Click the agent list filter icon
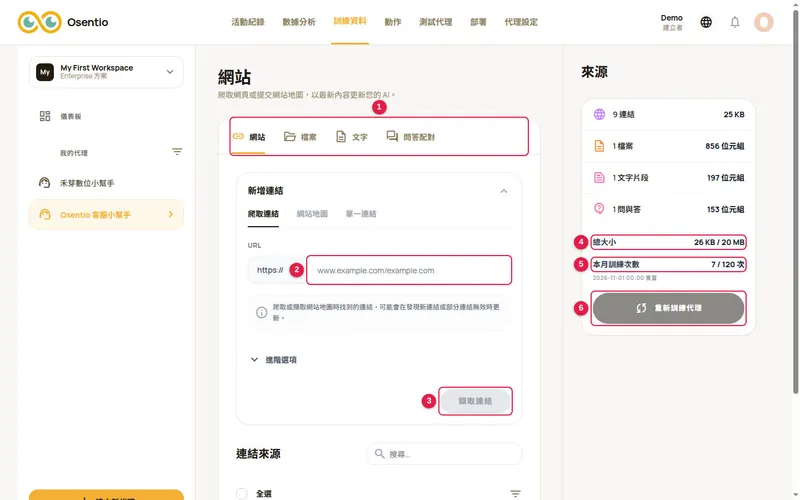Viewport: 800px width, 500px height. [177, 152]
